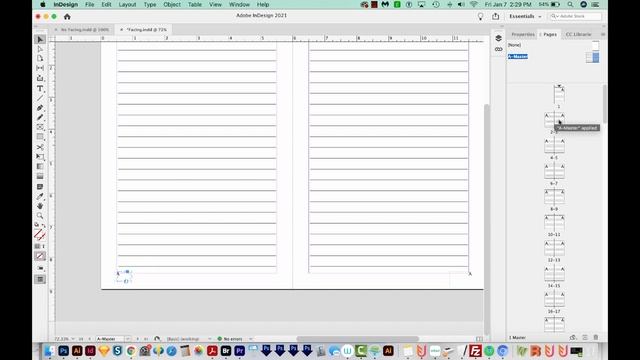Image resolution: width=640 pixels, height=360 pixels.
Task: Select the A-Master row in Pages panel
Action: pos(554,57)
